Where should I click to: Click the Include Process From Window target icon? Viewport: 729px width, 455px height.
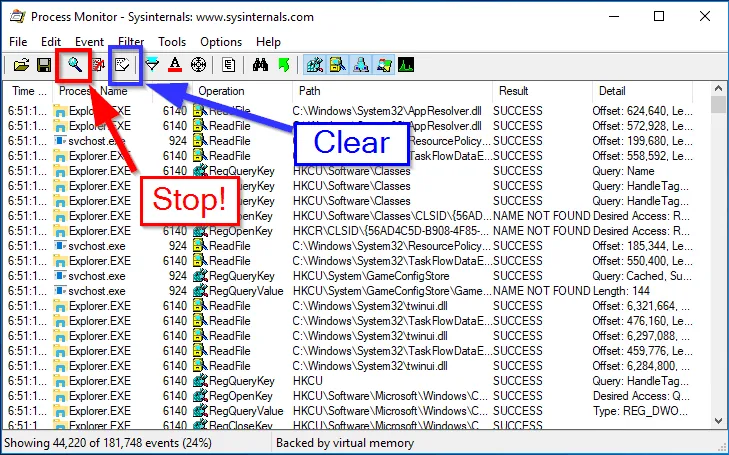[x=198, y=65]
